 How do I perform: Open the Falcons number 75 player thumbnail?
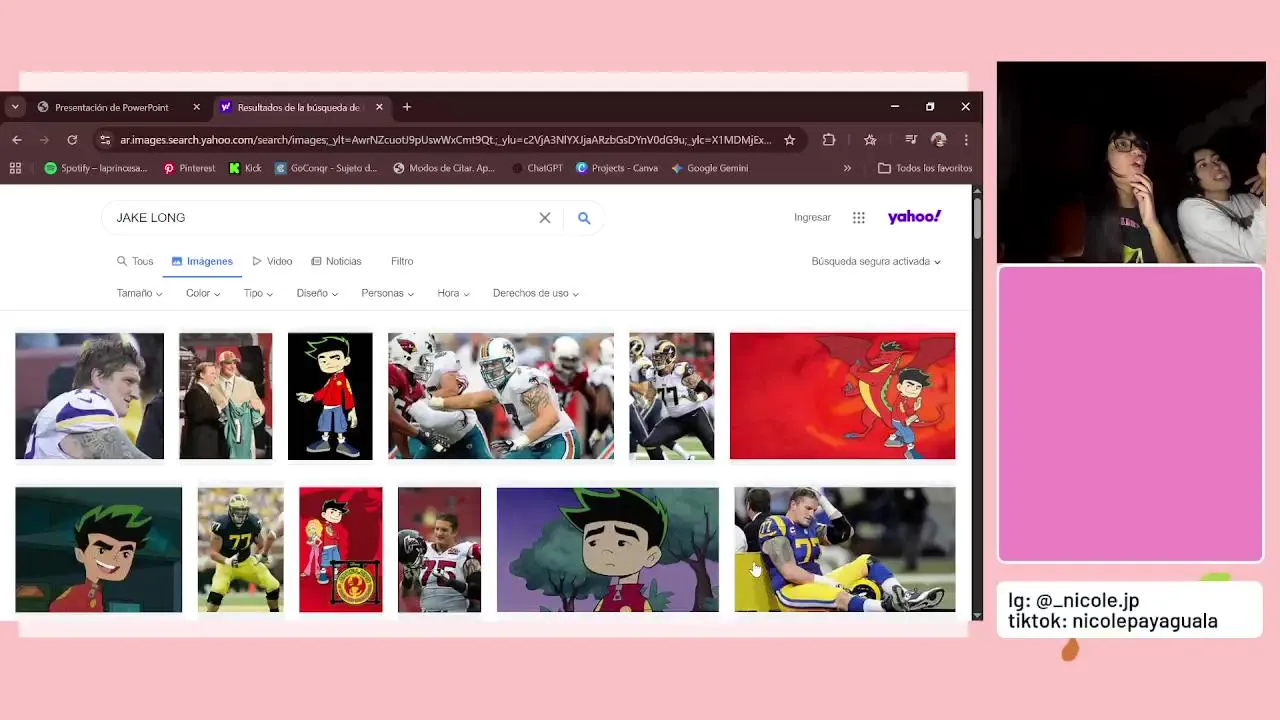pos(439,549)
